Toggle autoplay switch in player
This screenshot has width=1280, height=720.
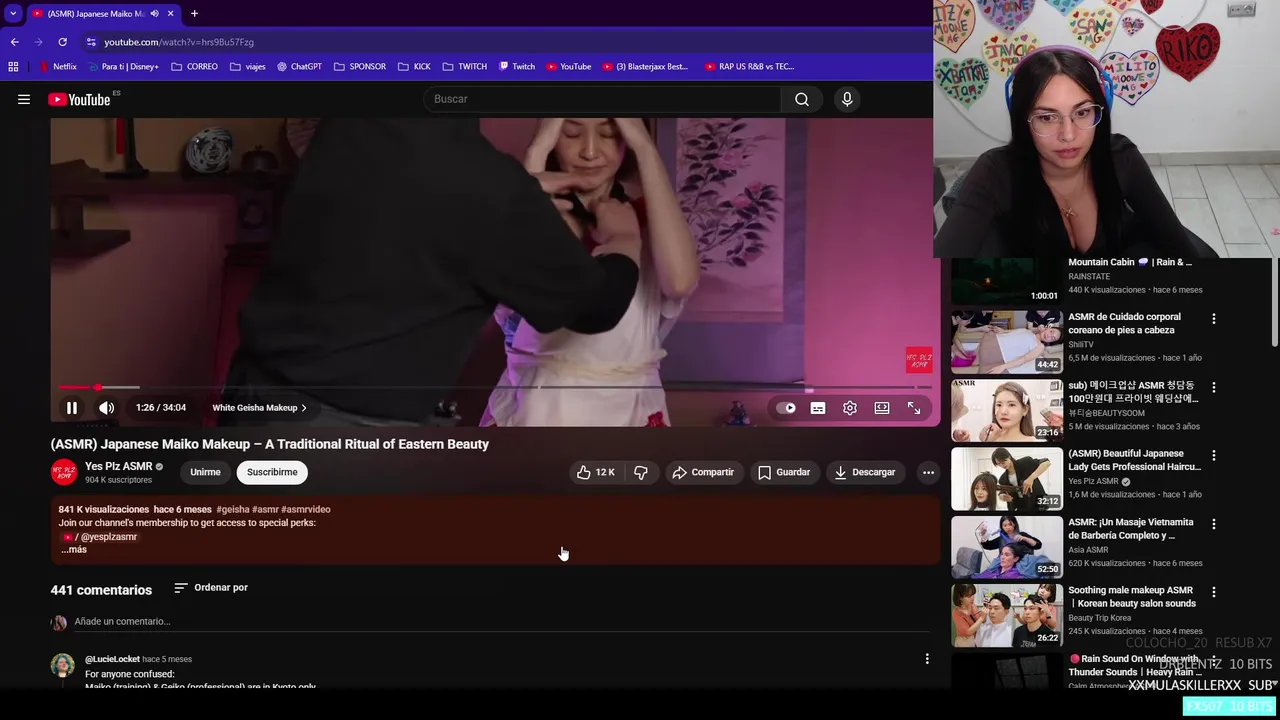[x=786, y=408]
